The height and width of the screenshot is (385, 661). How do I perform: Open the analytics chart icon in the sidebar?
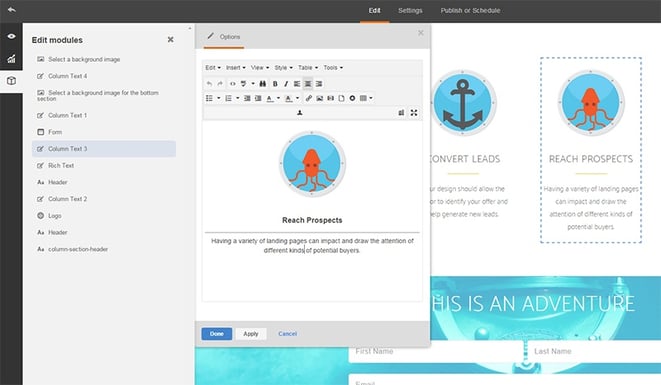[11, 59]
